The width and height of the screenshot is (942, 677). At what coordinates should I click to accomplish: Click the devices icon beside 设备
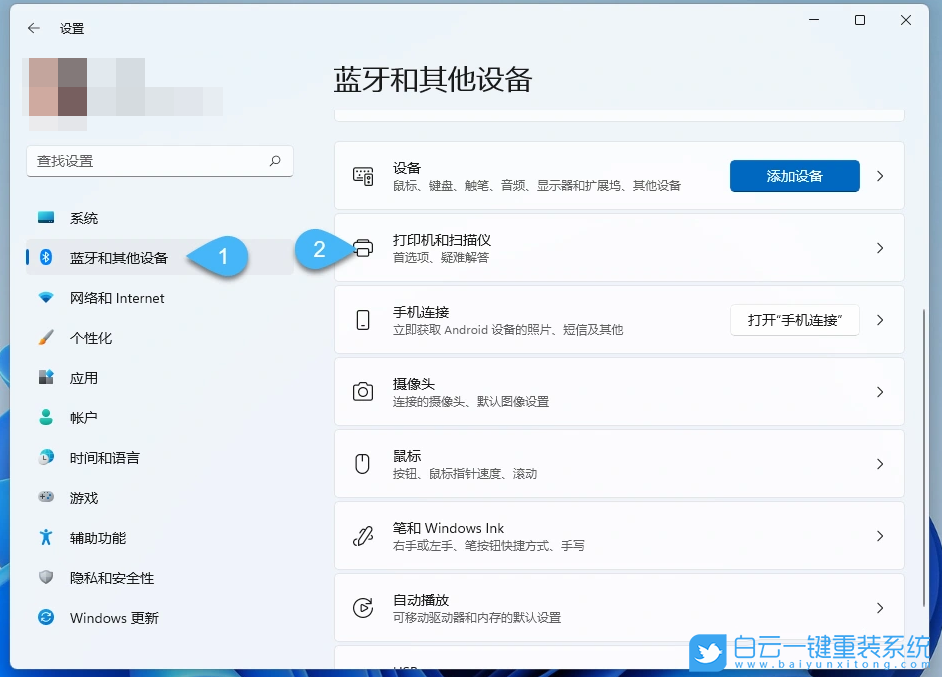pos(364,176)
